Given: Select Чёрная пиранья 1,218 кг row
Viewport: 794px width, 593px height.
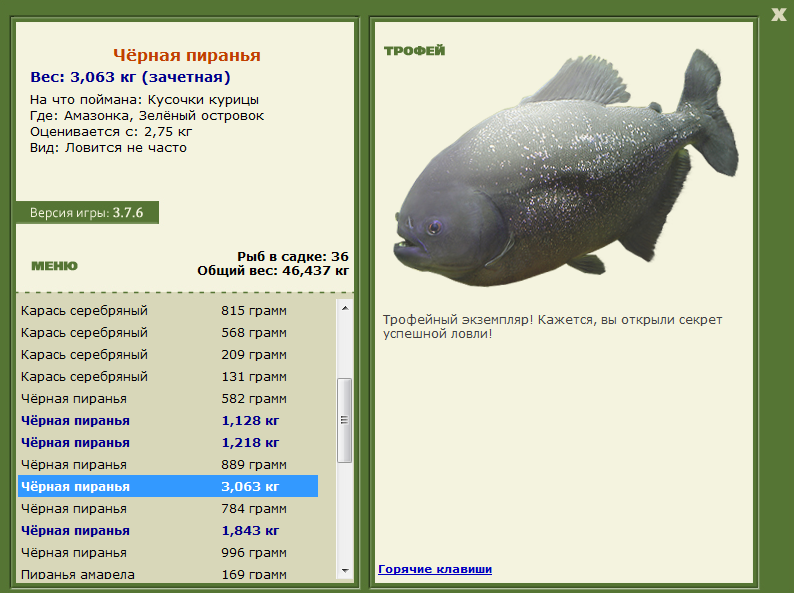Looking at the screenshot, I should 168,443.
